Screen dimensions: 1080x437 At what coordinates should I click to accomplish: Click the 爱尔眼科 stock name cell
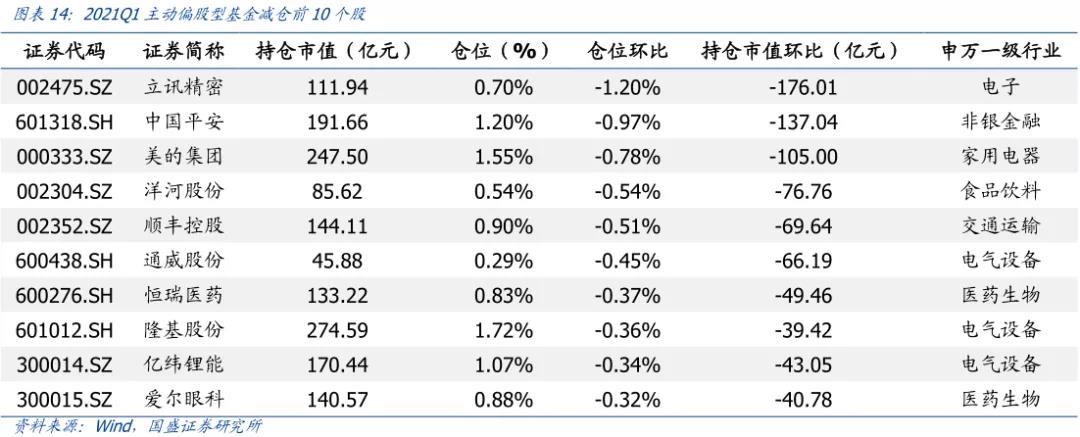[184, 400]
